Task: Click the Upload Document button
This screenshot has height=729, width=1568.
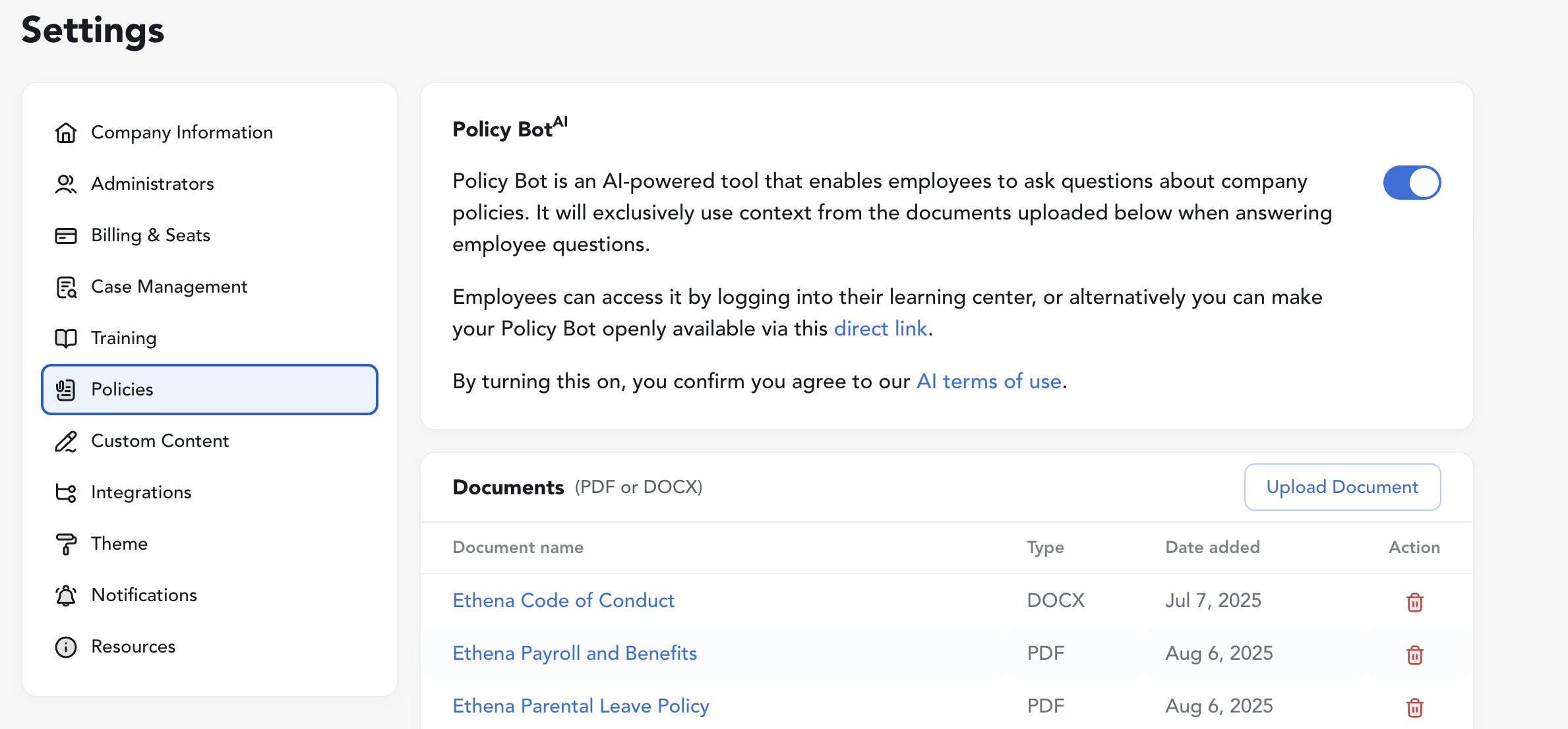Action: [1342, 487]
